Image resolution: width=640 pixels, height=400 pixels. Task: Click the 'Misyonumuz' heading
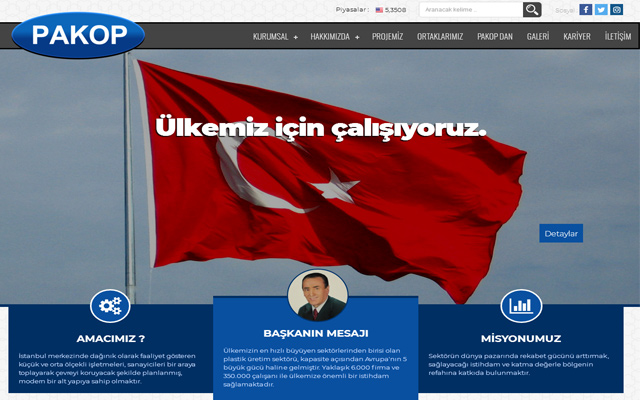point(521,339)
